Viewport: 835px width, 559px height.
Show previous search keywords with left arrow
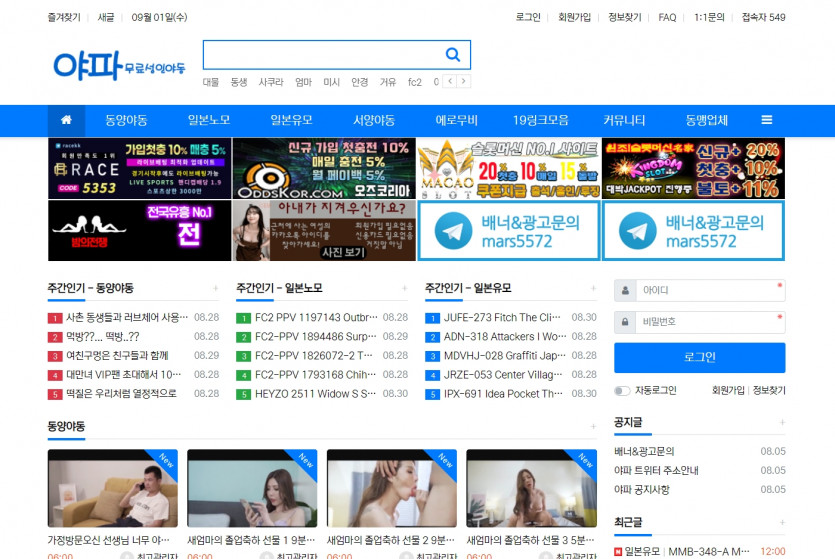click(x=450, y=82)
